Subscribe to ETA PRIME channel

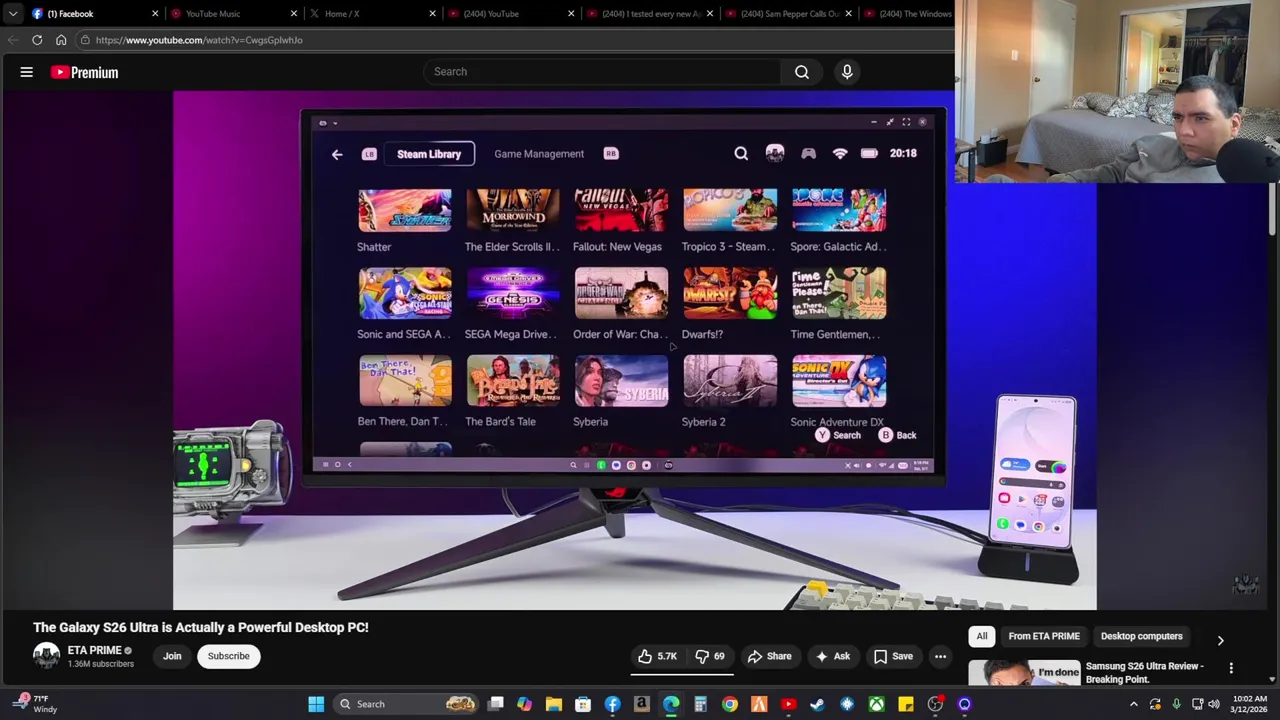(228, 656)
